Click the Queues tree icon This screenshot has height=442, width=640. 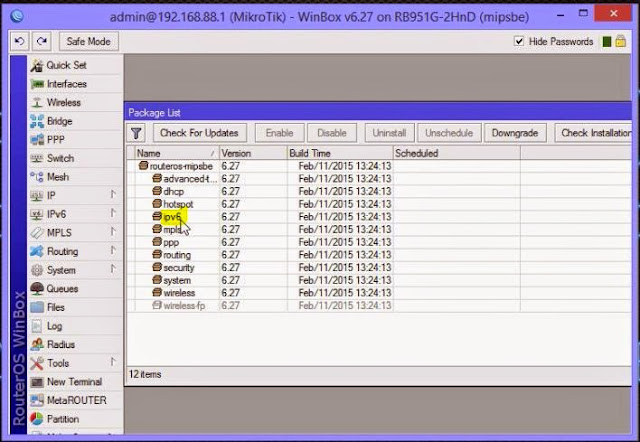(x=37, y=289)
